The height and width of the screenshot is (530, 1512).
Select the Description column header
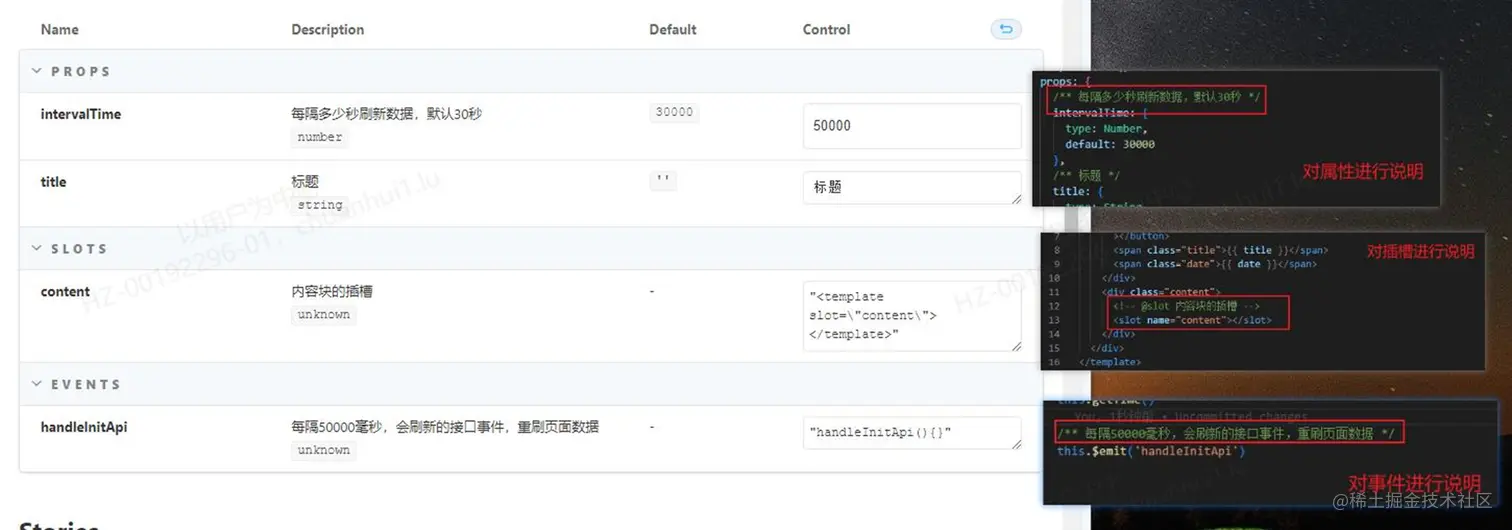(x=328, y=30)
